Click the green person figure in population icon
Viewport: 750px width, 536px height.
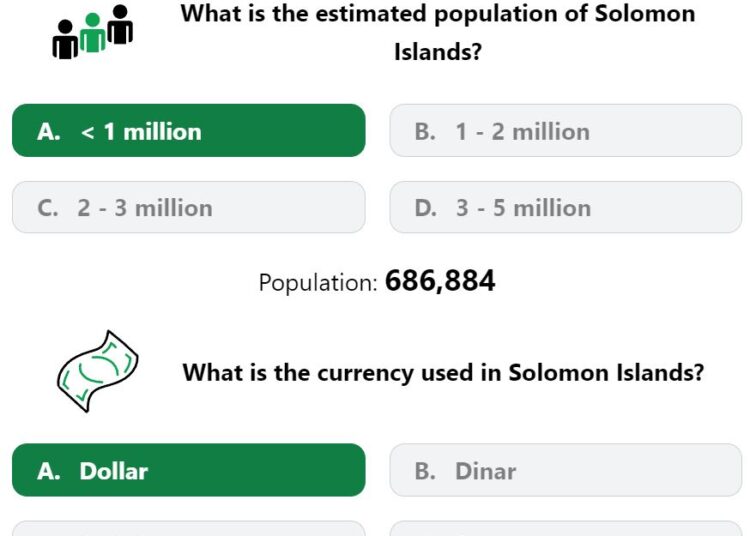pyautogui.click(x=92, y=33)
